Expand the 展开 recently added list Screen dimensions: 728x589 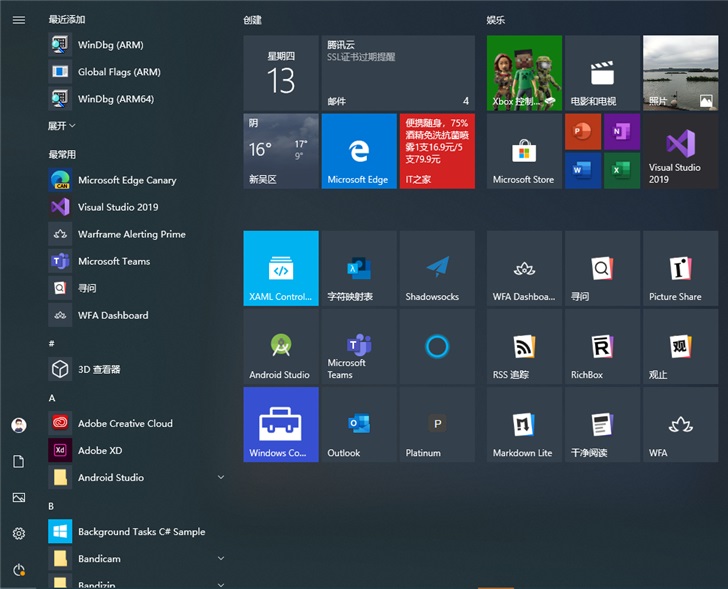[62, 126]
